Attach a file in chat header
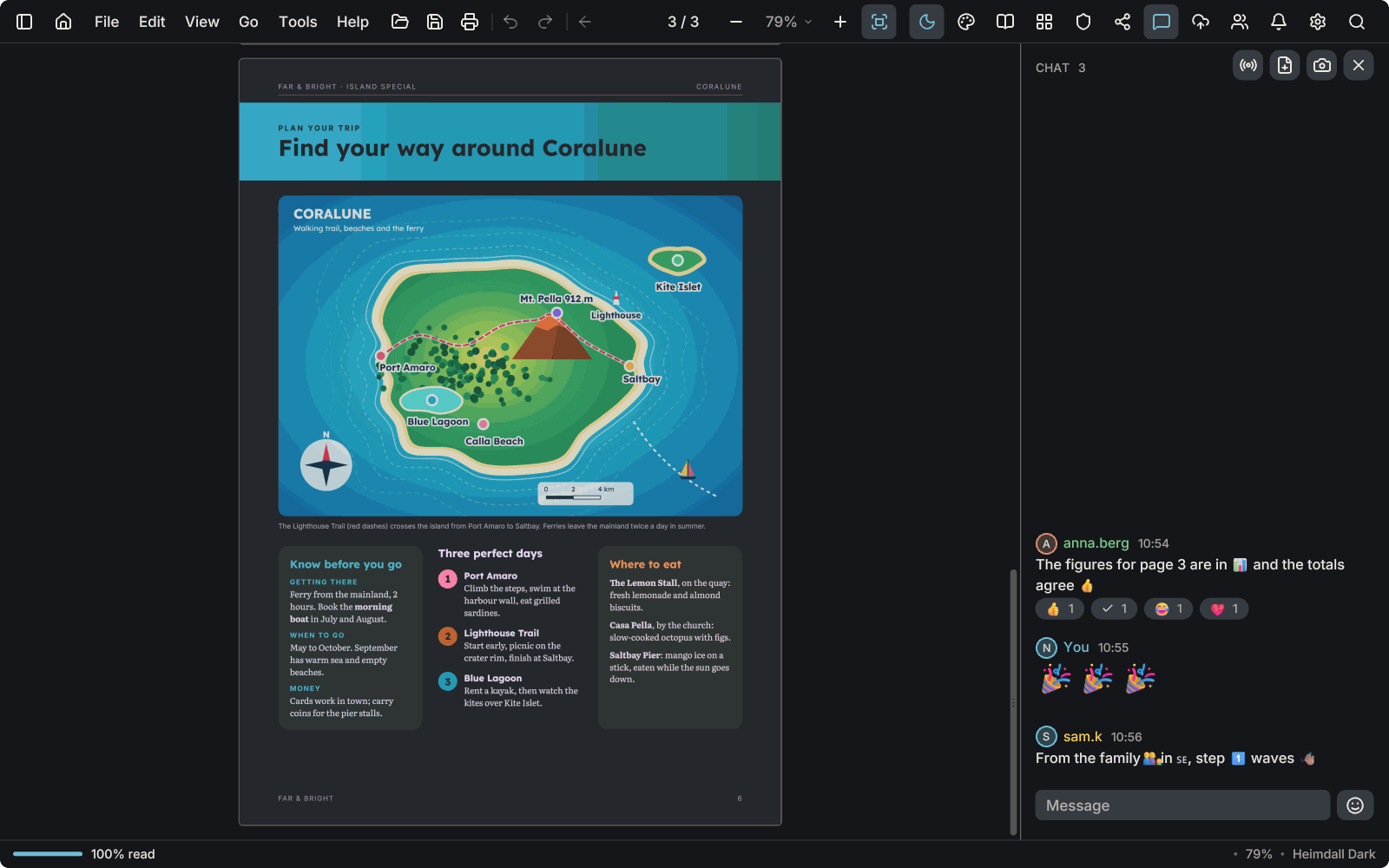This screenshot has height=868, width=1389. pyautogui.click(x=1285, y=65)
